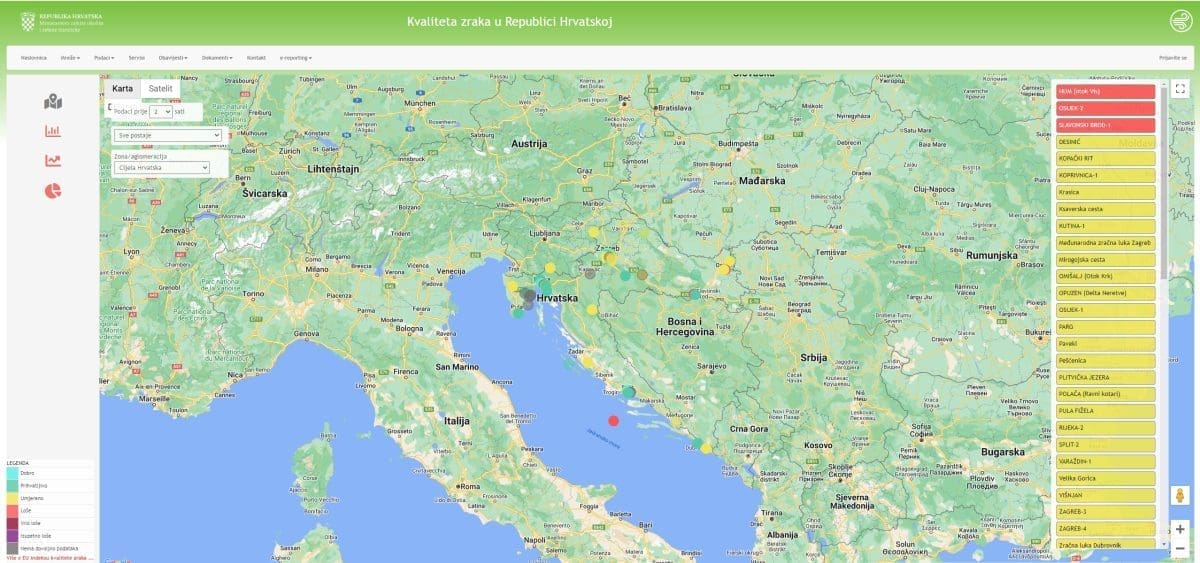1200x563 pixels.
Task: Click the Street View pegman icon
Action: tap(1180, 496)
